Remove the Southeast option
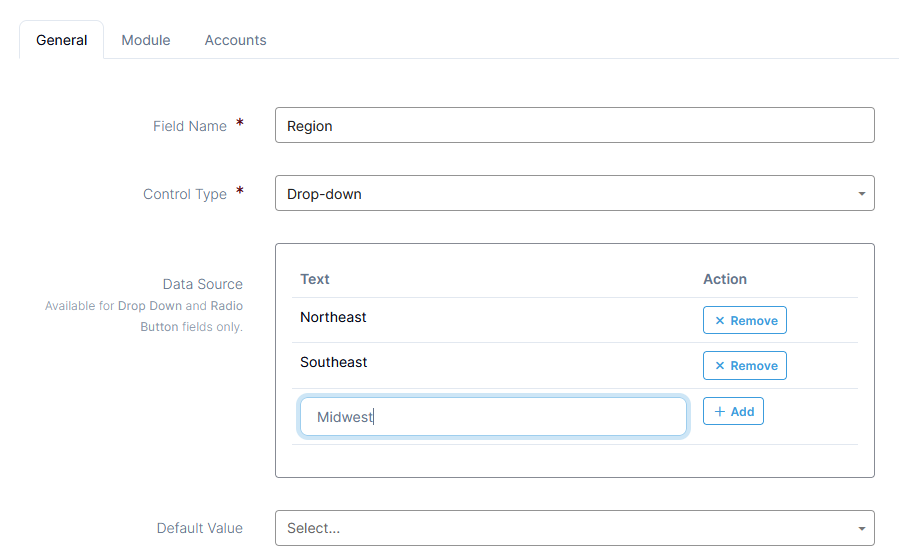919x551 pixels. [x=745, y=366]
